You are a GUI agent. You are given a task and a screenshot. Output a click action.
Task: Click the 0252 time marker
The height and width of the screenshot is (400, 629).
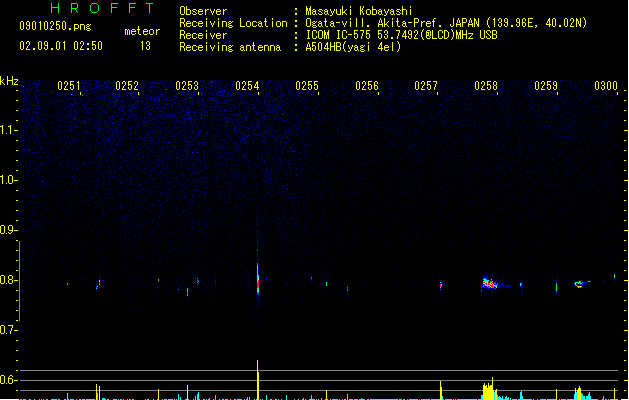click(x=127, y=86)
